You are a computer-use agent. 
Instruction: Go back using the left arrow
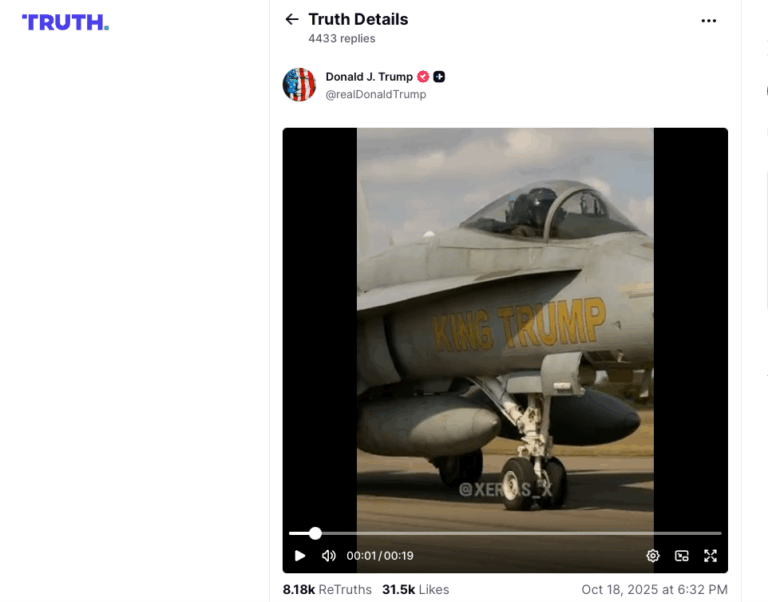(x=292, y=19)
